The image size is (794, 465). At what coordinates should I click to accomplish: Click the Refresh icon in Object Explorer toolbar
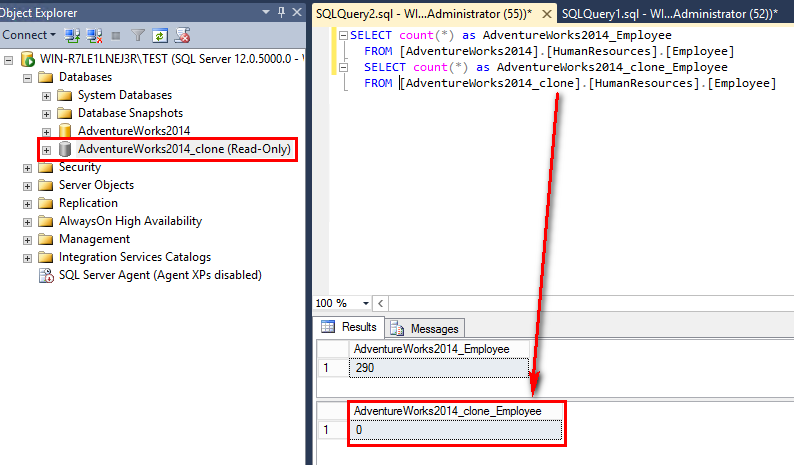tap(160, 35)
